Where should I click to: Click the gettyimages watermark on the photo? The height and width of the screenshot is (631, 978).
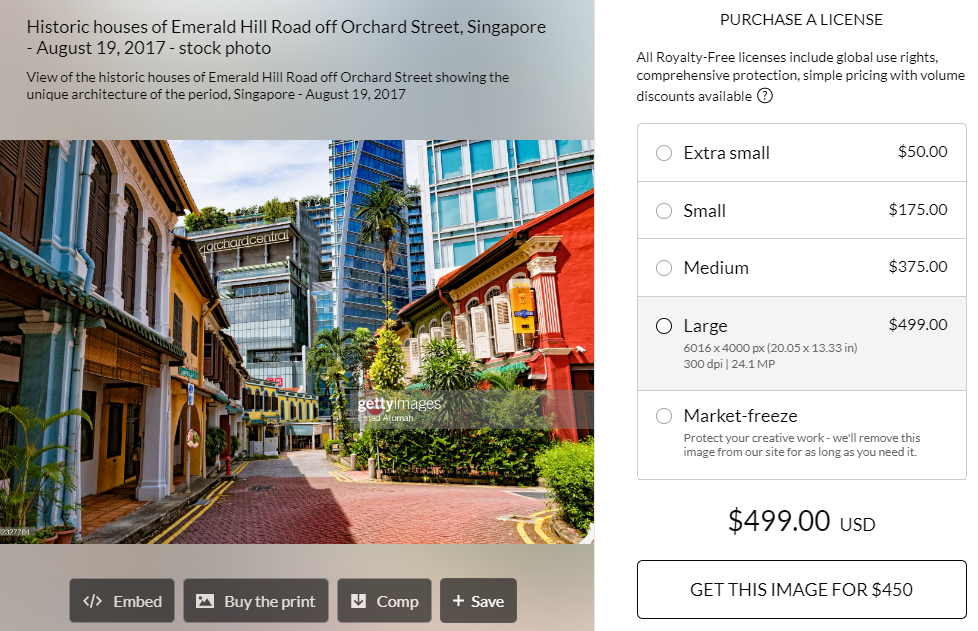tap(399, 404)
